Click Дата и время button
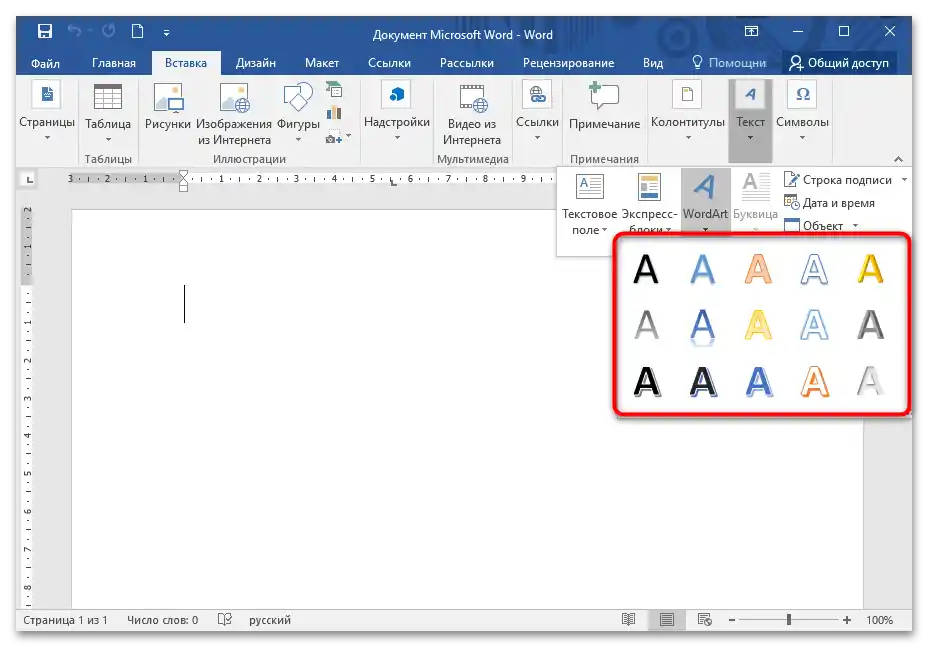Image resolution: width=928 pixels, height=647 pixels. [x=829, y=203]
